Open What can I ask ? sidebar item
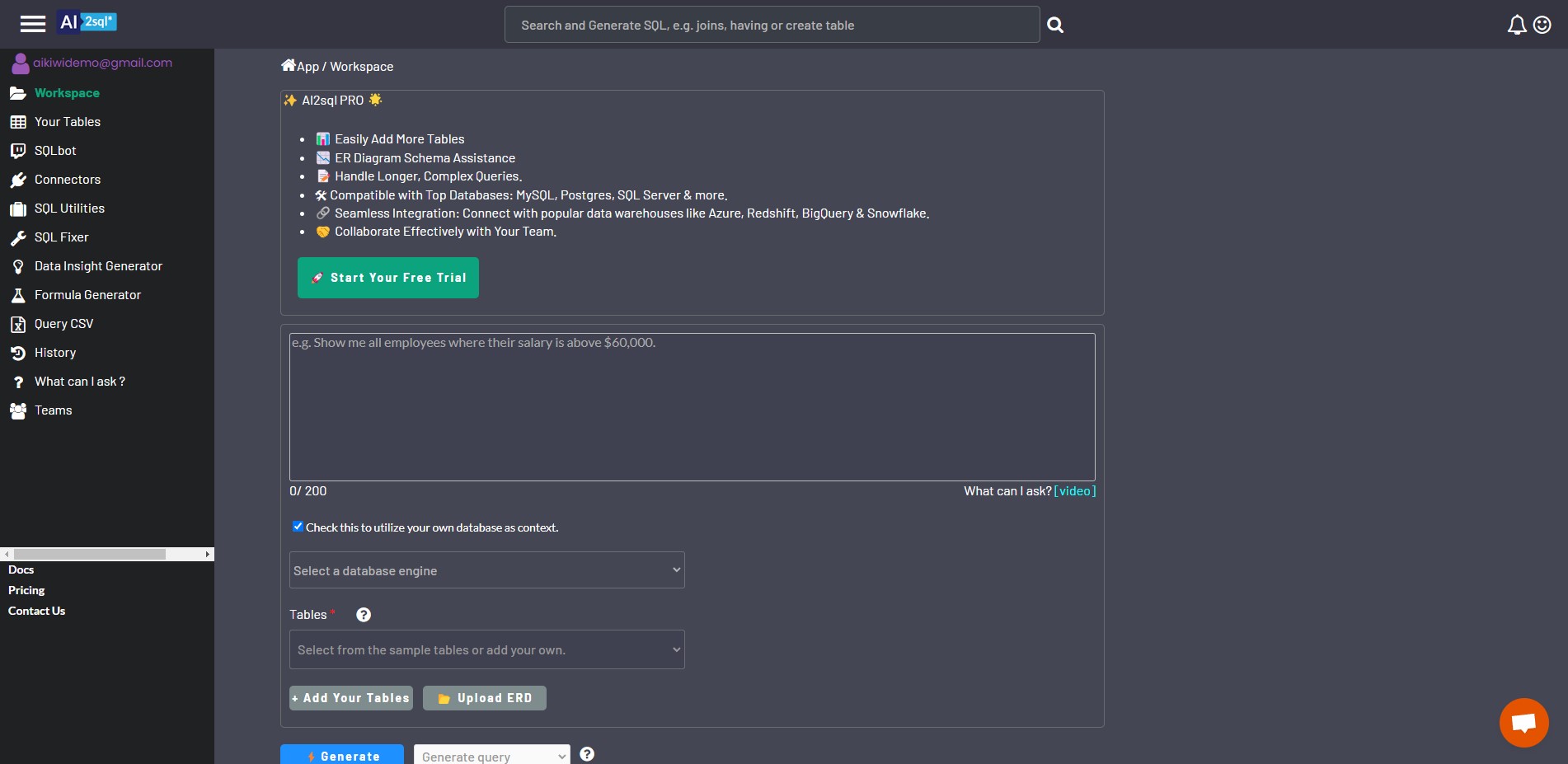The image size is (1568, 764). click(x=80, y=382)
